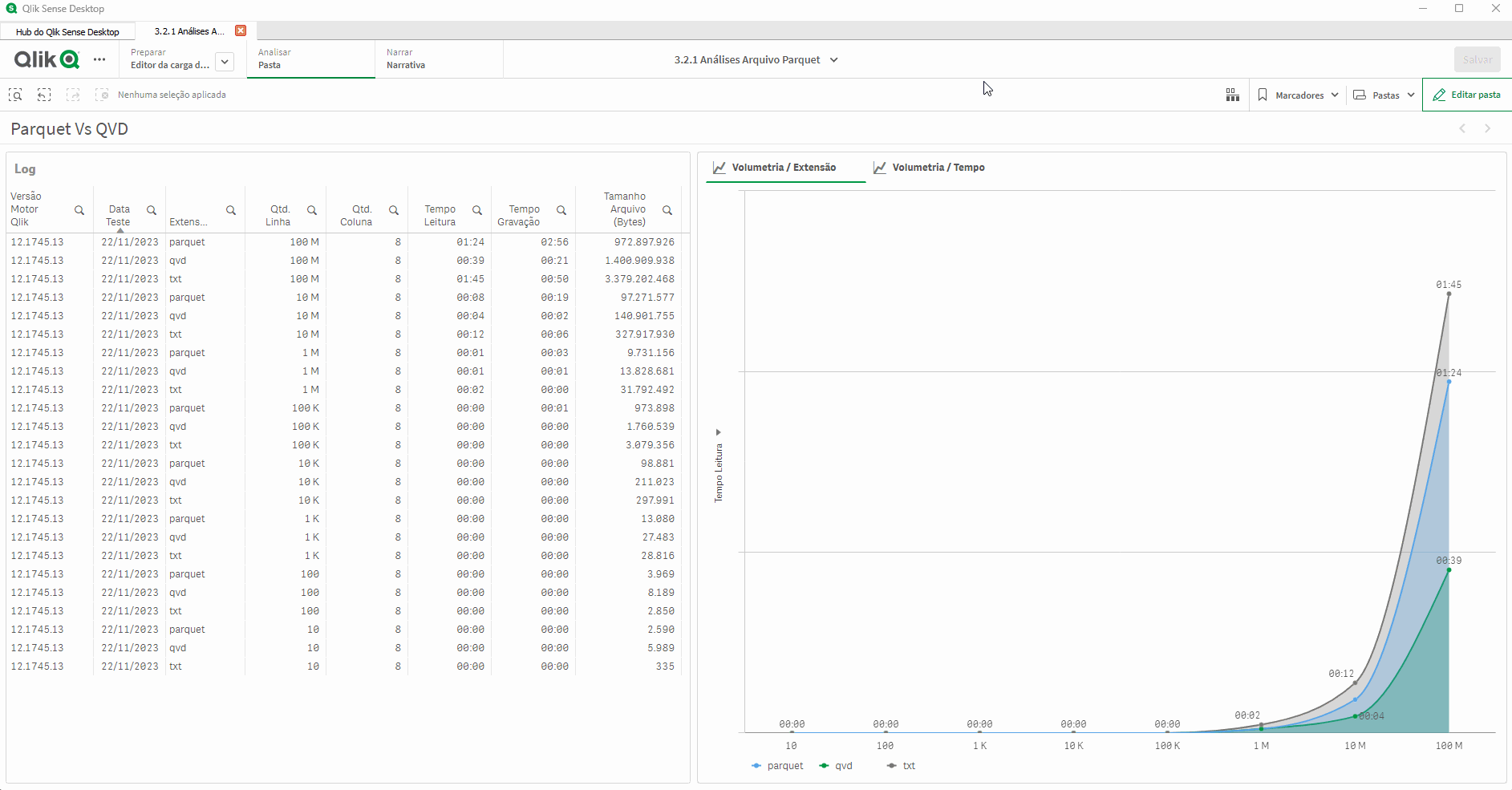Screen dimensions: 1512x790
Task: Click the search icon on Extens column
Action: coord(231,210)
